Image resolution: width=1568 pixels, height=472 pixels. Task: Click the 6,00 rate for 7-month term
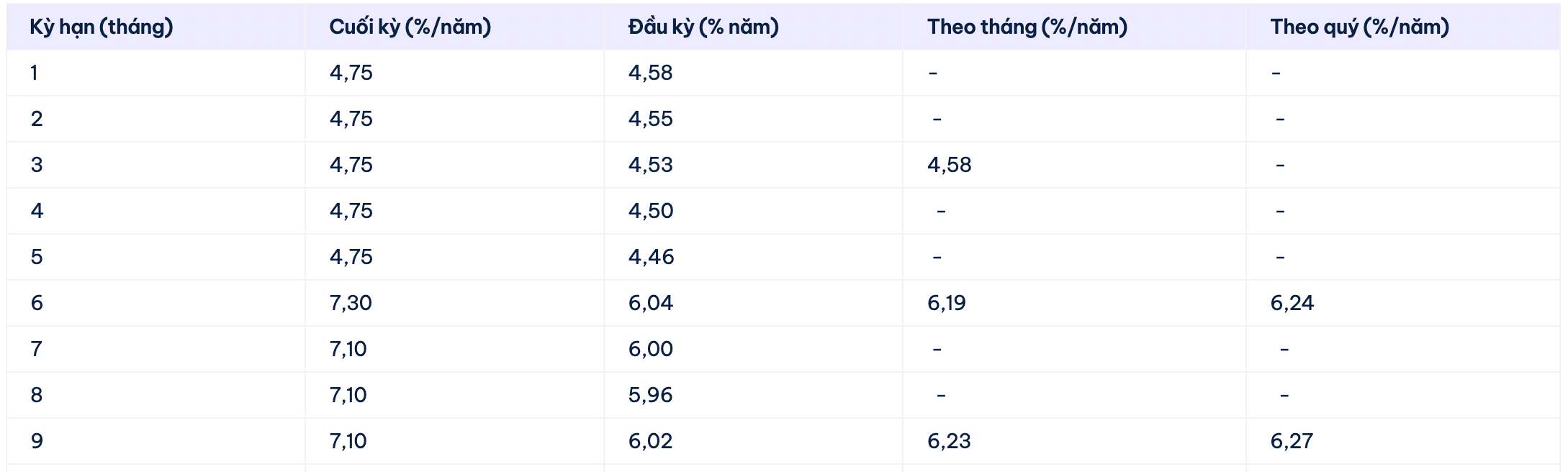(650, 349)
